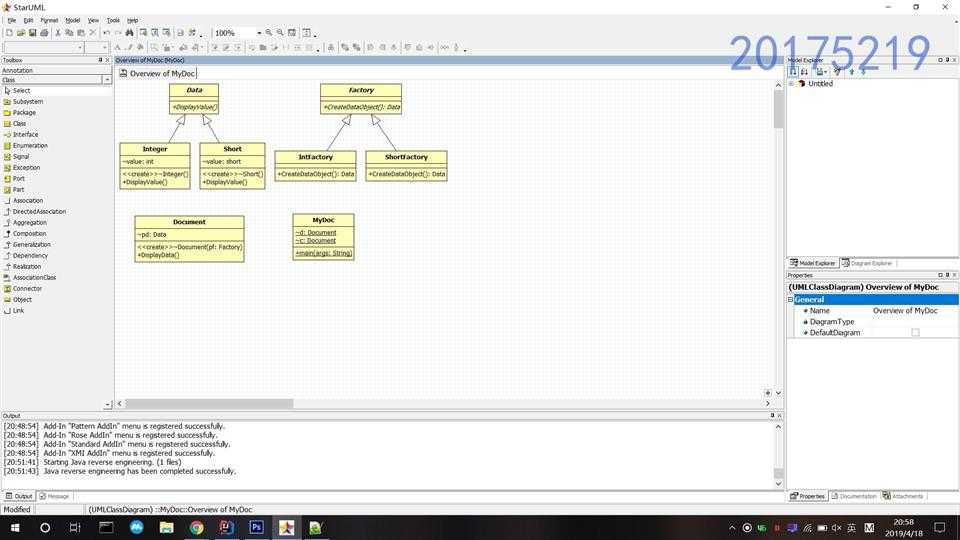Switch to the Model Explorer tab

812,263
